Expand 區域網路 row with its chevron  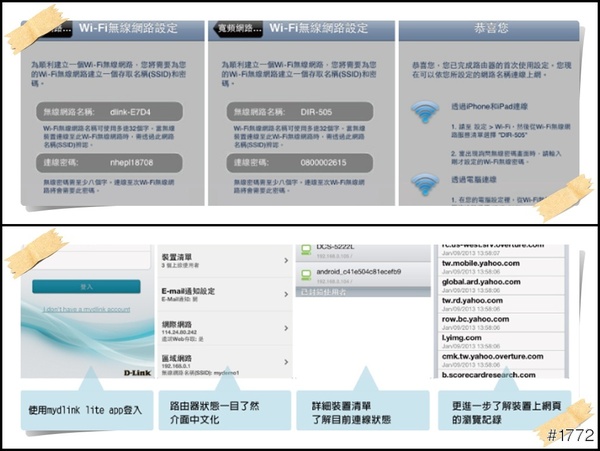(x=286, y=362)
